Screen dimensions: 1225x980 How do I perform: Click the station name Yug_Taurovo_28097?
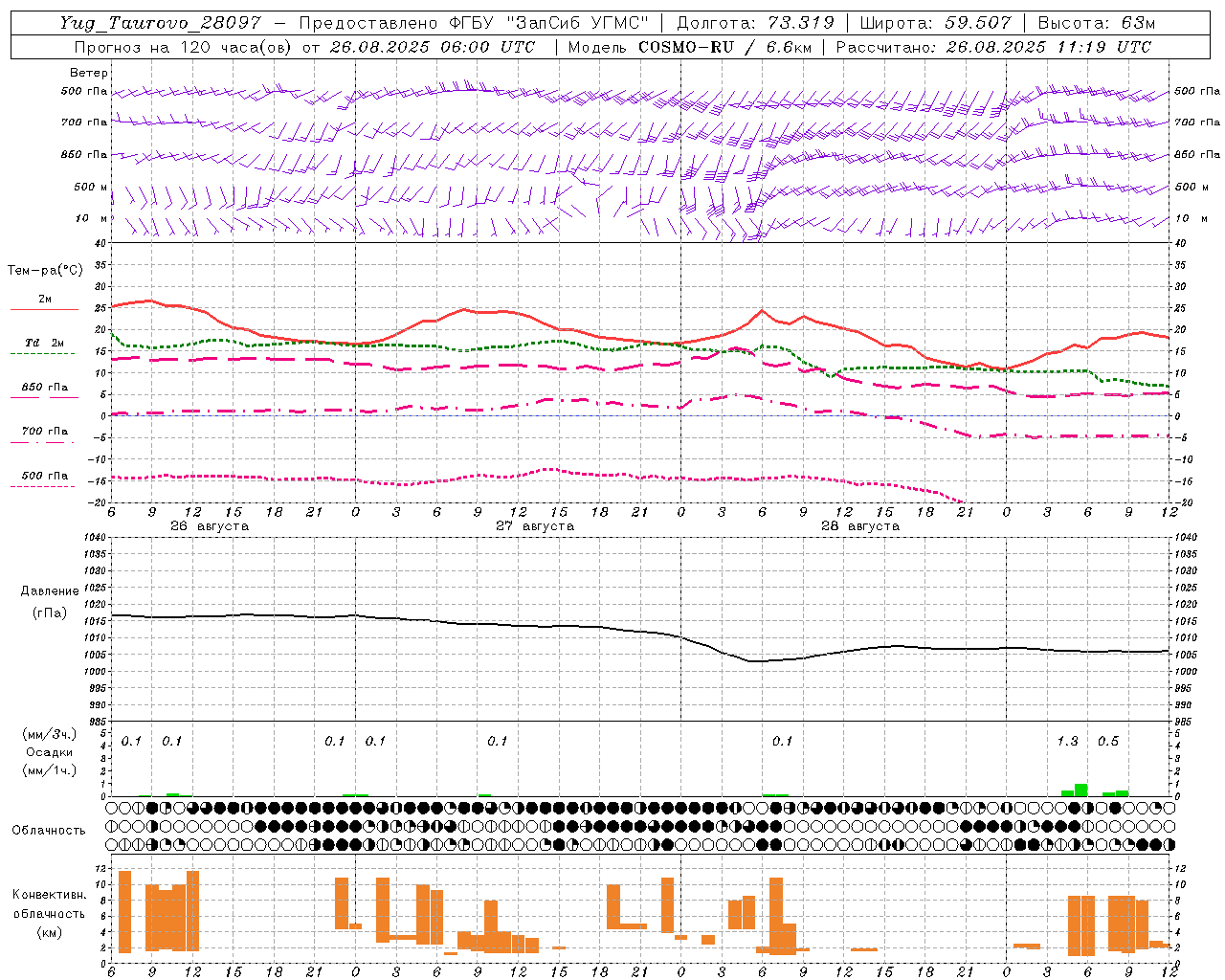[161, 23]
